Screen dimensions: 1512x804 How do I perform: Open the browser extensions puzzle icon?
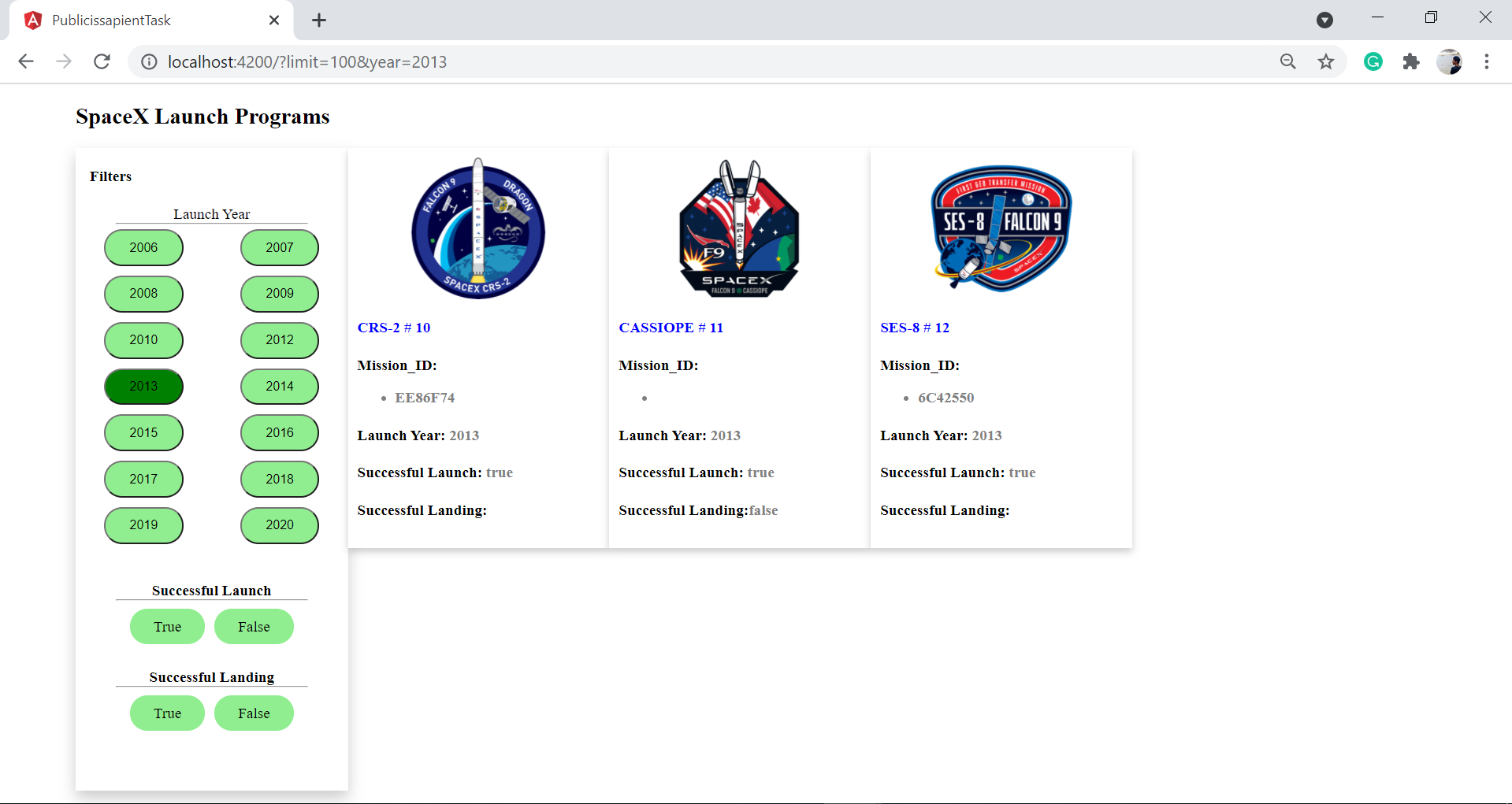pos(1411,61)
